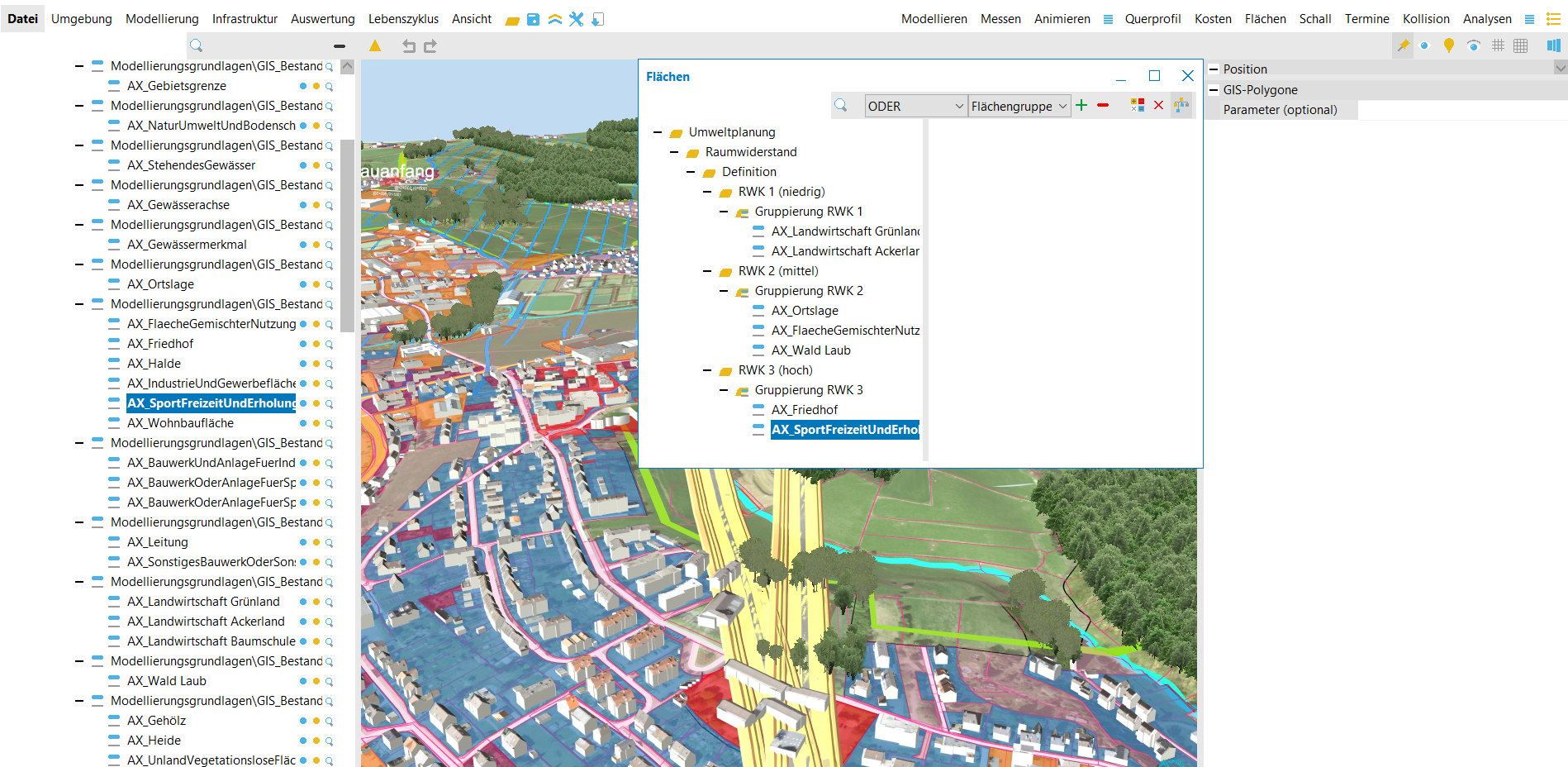Click the Parameter (optional) input field

[1461, 110]
